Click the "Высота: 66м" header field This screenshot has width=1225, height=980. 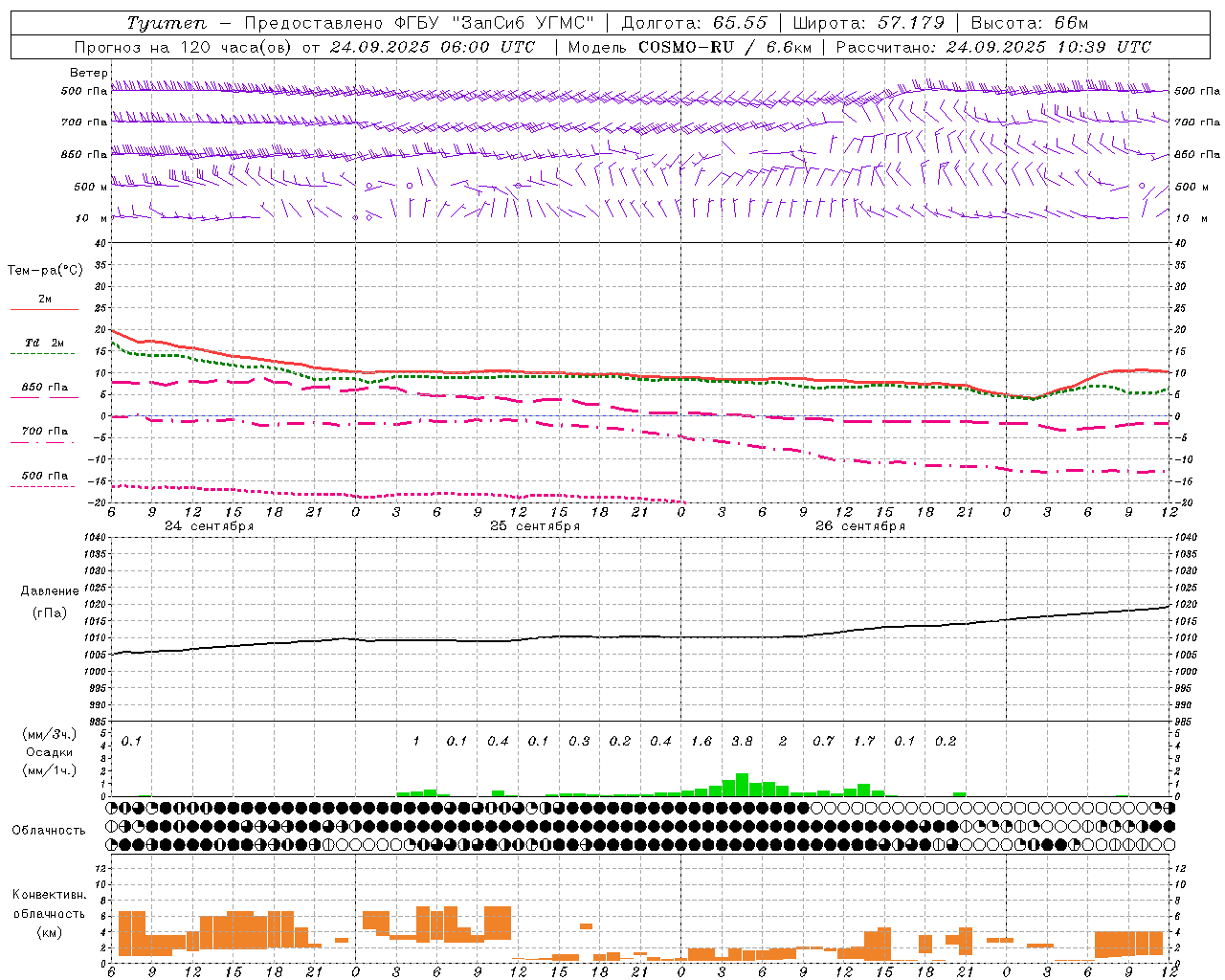coord(1030,23)
